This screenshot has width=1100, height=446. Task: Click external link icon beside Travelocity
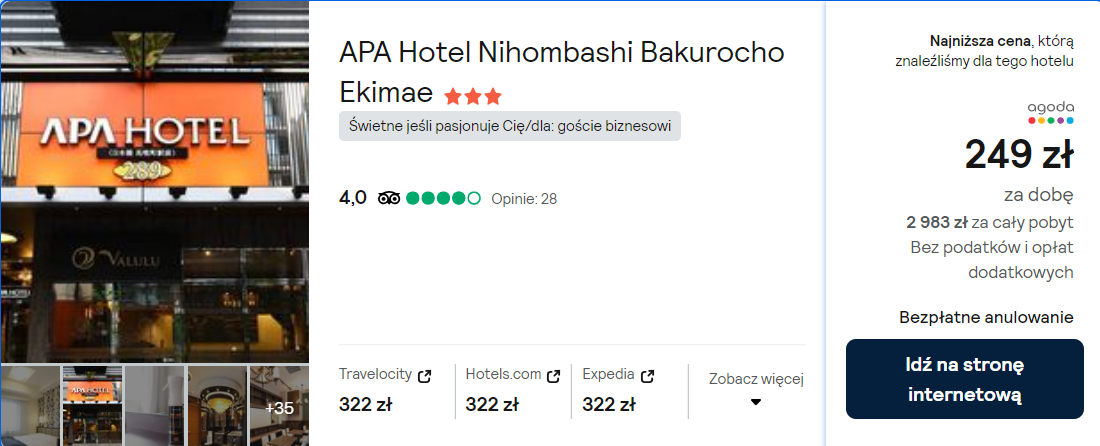[x=424, y=376]
